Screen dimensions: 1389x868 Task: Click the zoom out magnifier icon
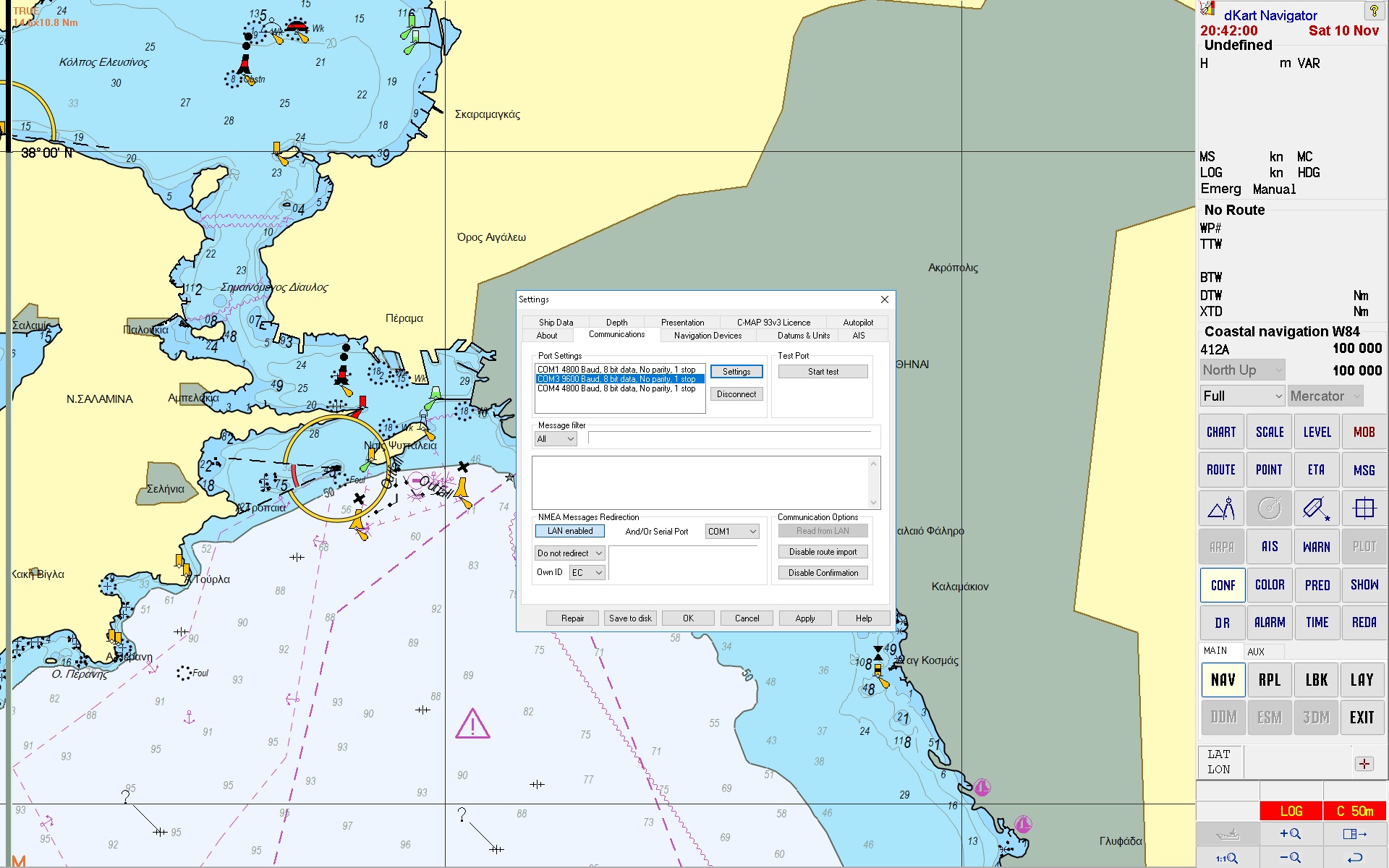pos(1291,858)
